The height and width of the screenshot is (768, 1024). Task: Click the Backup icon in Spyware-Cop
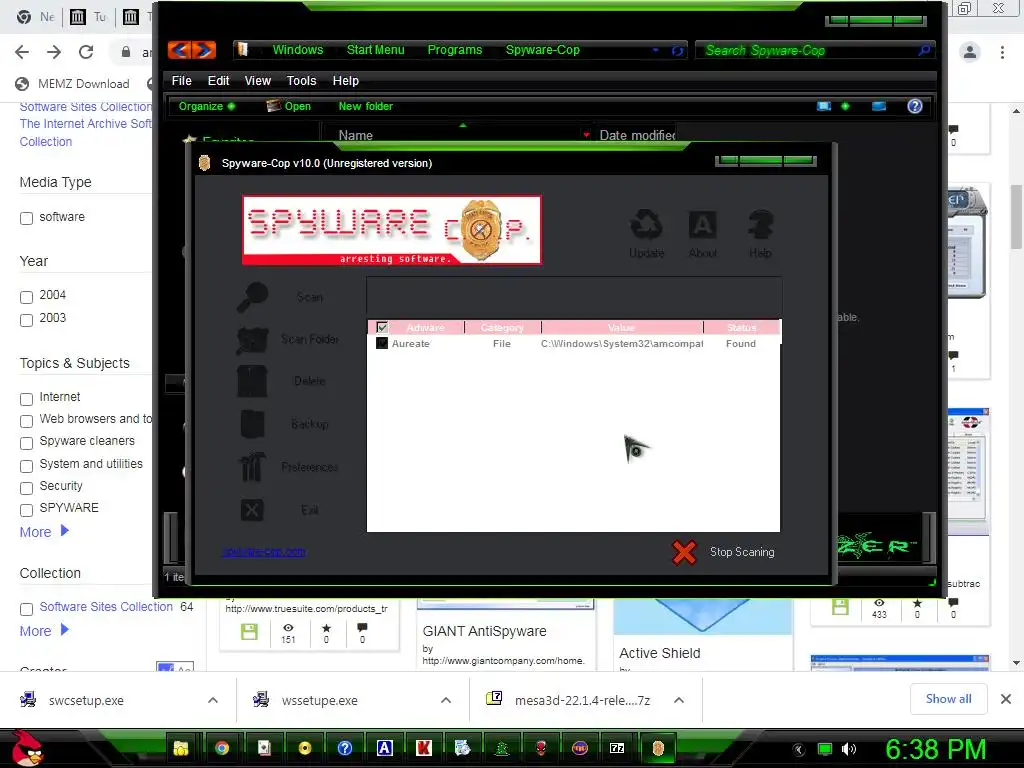pyautogui.click(x=252, y=424)
